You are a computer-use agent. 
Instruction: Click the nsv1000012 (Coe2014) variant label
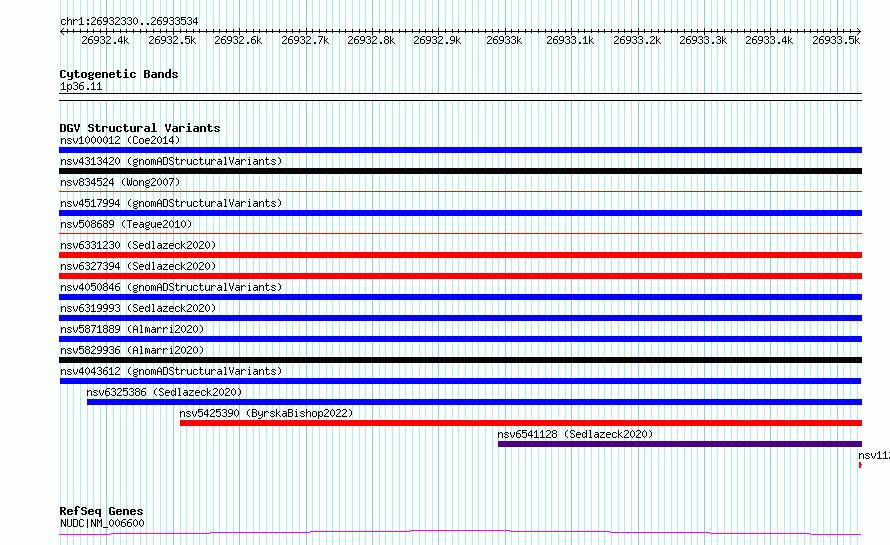coord(120,140)
